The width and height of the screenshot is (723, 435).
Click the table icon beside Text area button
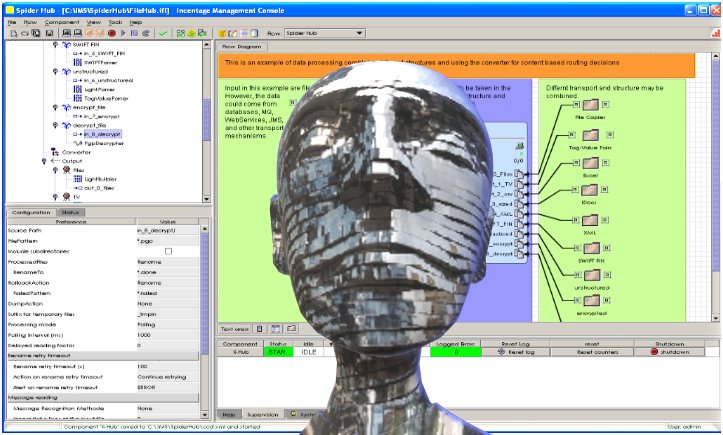coord(275,329)
